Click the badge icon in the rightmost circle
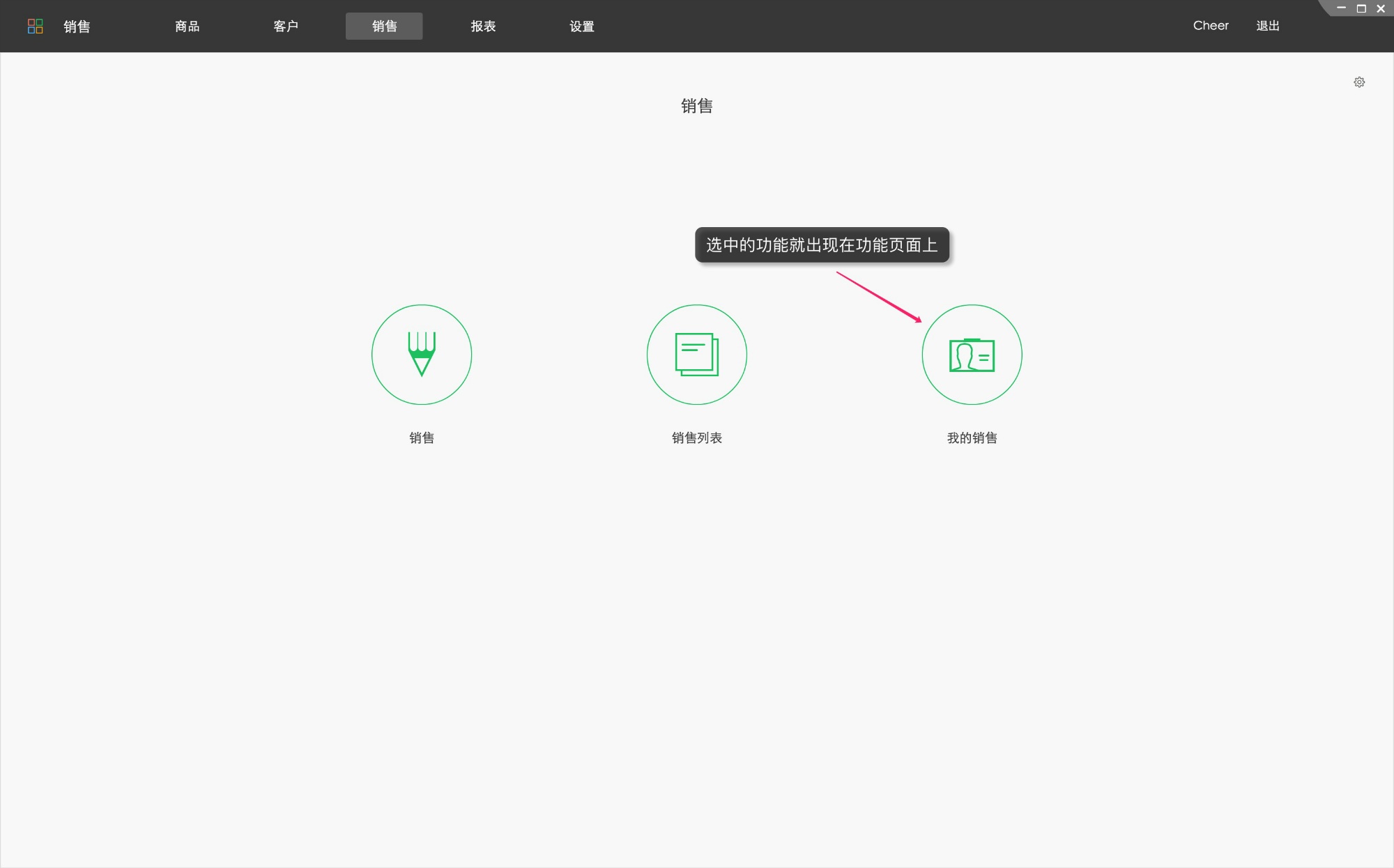1394x868 pixels. pos(972,355)
